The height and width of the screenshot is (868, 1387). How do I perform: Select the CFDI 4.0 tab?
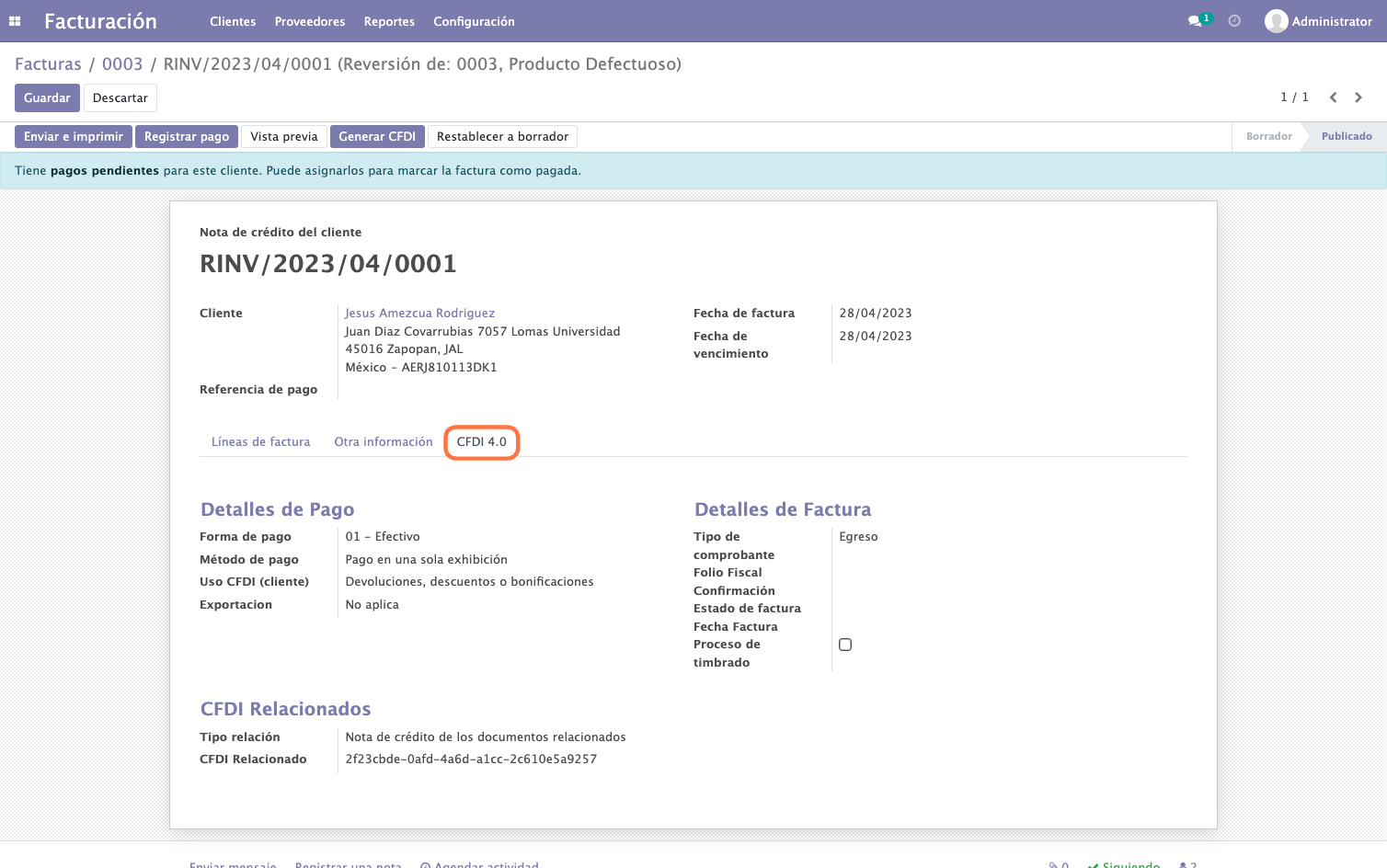[482, 442]
